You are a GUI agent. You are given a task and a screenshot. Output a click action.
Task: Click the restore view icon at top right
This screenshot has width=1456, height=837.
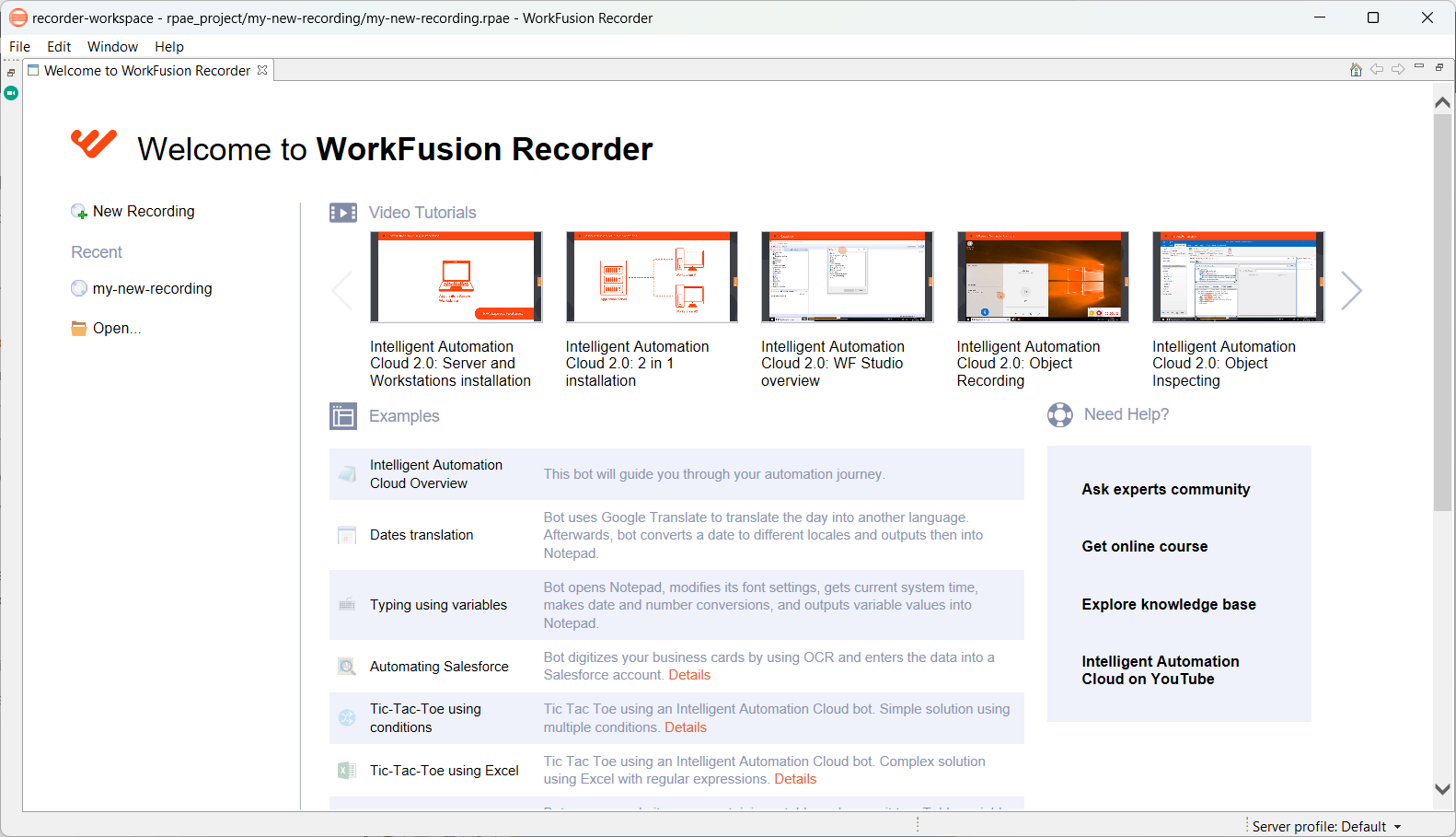[x=1439, y=67]
